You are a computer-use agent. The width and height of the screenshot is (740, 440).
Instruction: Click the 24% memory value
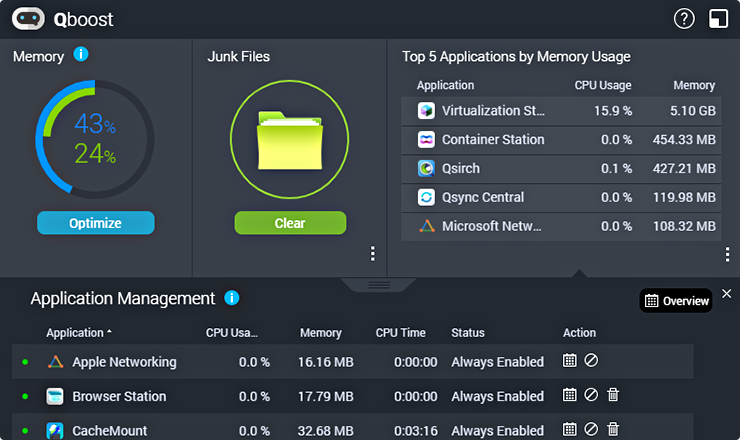coord(95,154)
